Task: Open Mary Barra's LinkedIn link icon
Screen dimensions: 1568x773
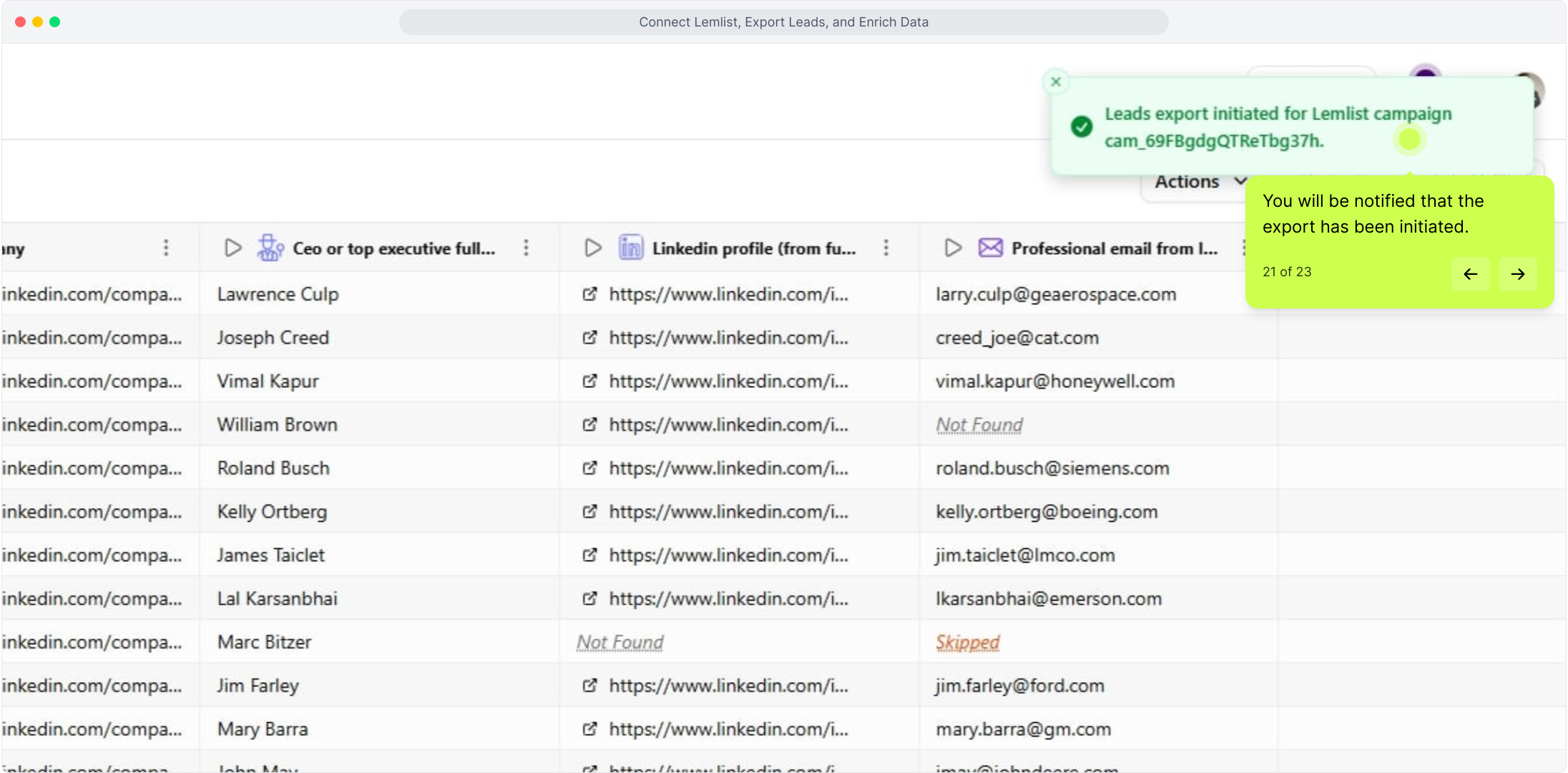Action: (x=589, y=729)
